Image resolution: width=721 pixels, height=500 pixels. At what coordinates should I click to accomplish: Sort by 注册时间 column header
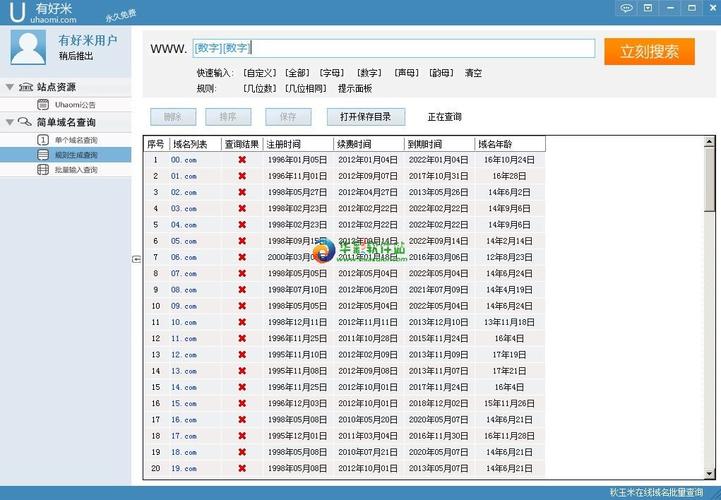[x=298, y=144]
